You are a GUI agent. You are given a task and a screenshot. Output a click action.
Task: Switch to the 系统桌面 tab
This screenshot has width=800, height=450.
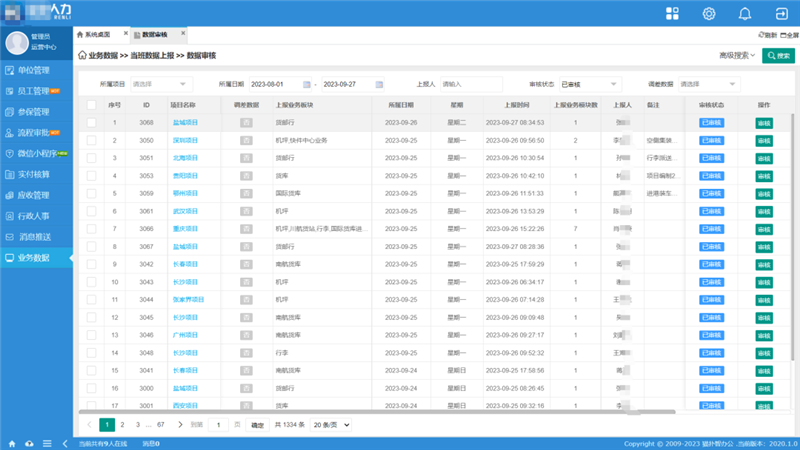[x=97, y=34]
